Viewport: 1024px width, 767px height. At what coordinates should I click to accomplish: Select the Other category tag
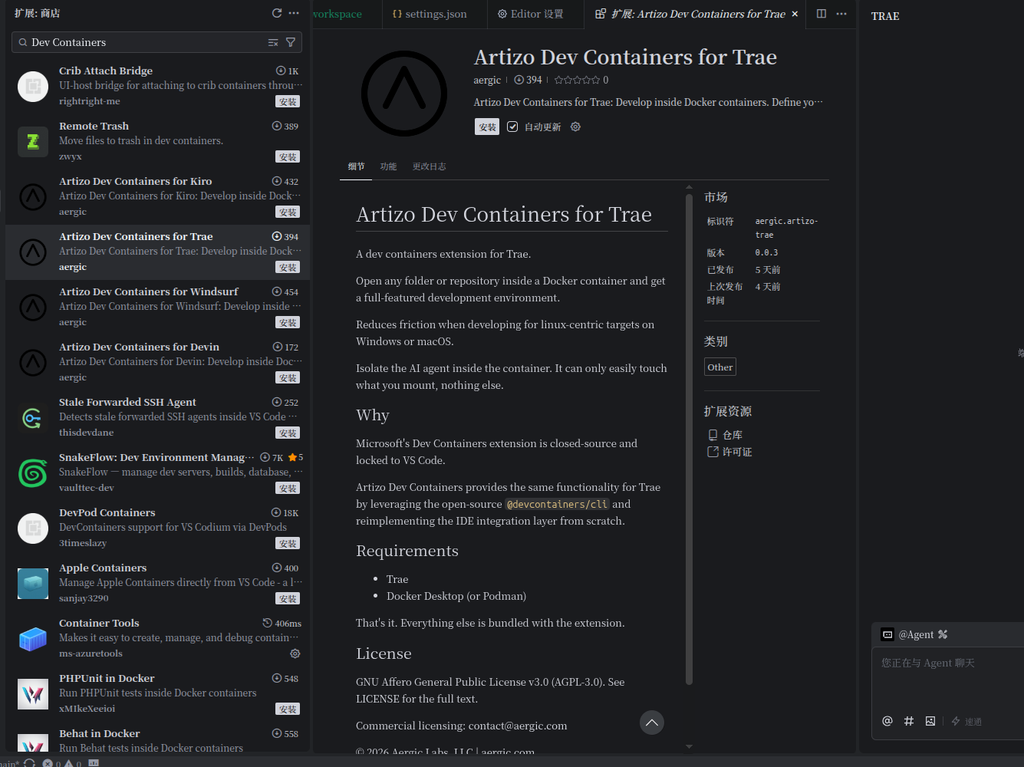(720, 367)
